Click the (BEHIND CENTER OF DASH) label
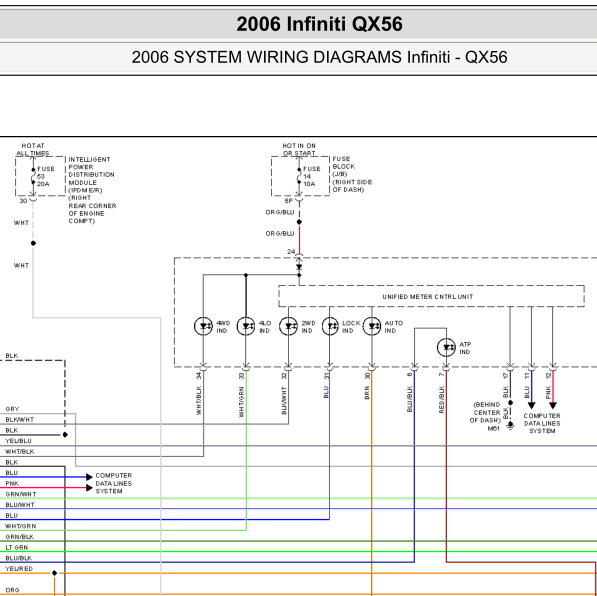This screenshot has height=596, width=597. click(x=485, y=412)
